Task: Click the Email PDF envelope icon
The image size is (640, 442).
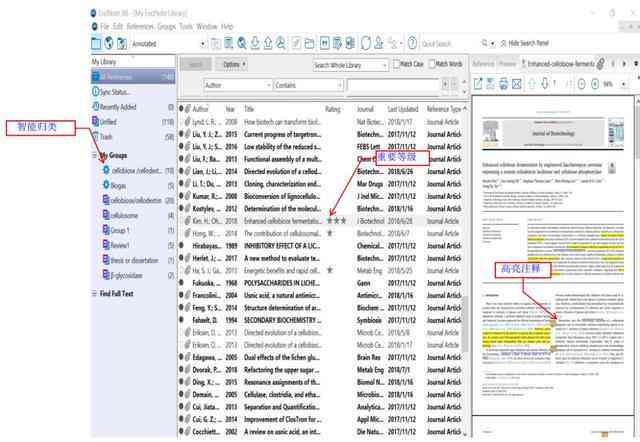Action: pos(517,84)
